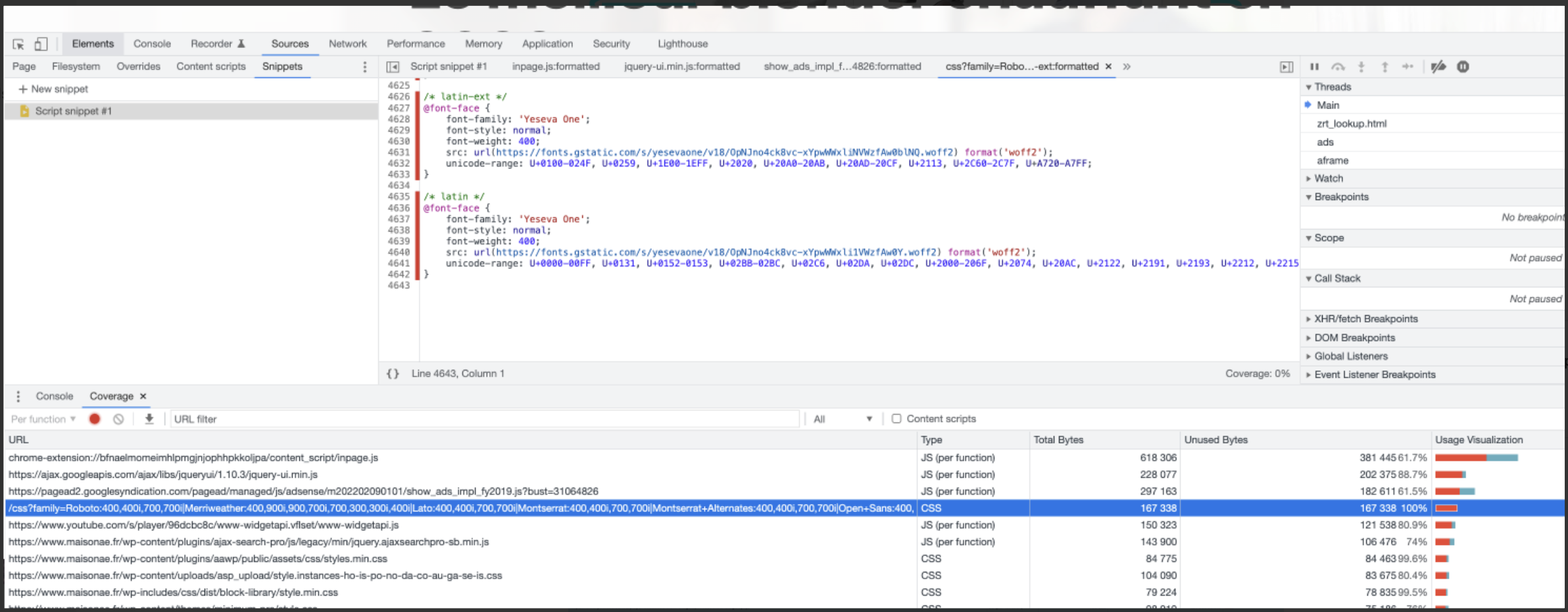The height and width of the screenshot is (612, 1568).
Task: Click the step over function icon
Action: (x=1338, y=66)
